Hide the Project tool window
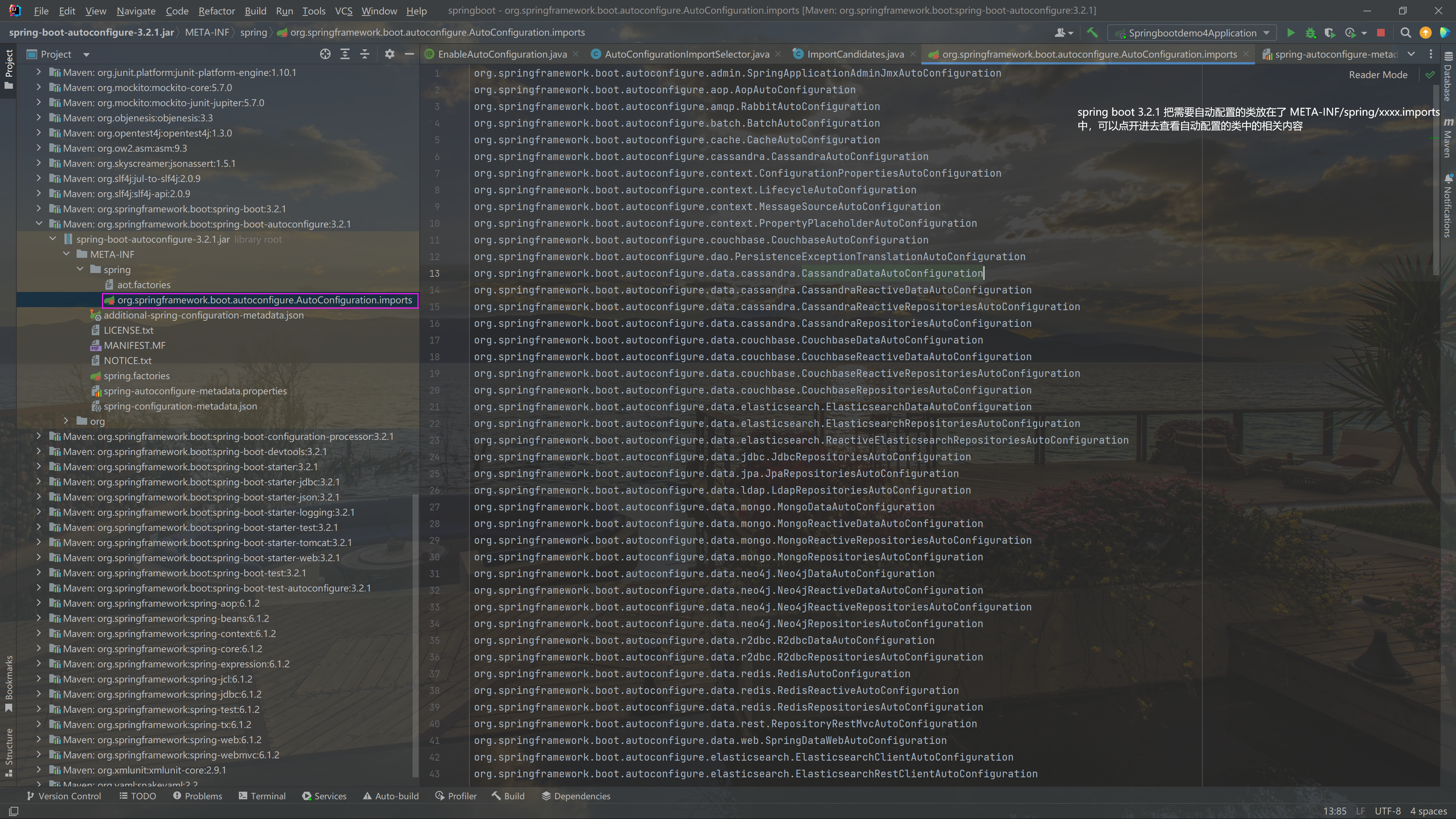 pyautogui.click(x=409, y=54)
